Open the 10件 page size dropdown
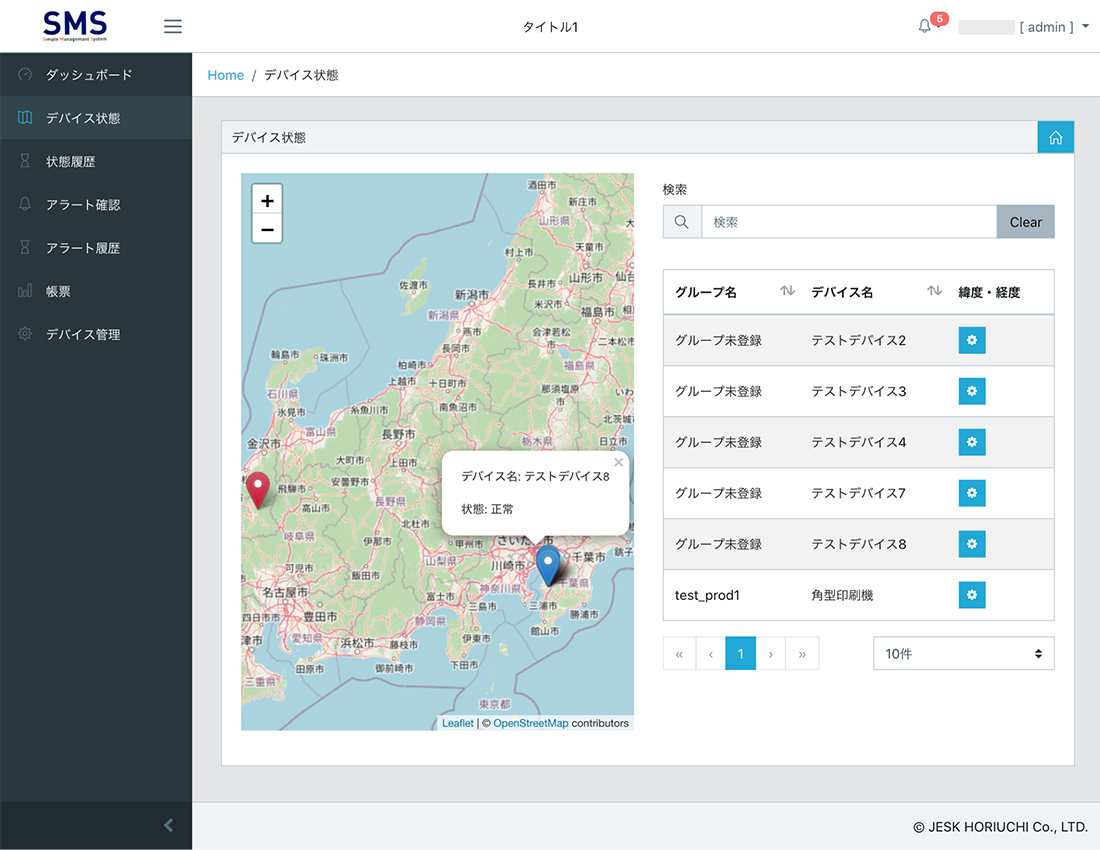The width and height of the screenshot is (1100, 850). point(963,654)
